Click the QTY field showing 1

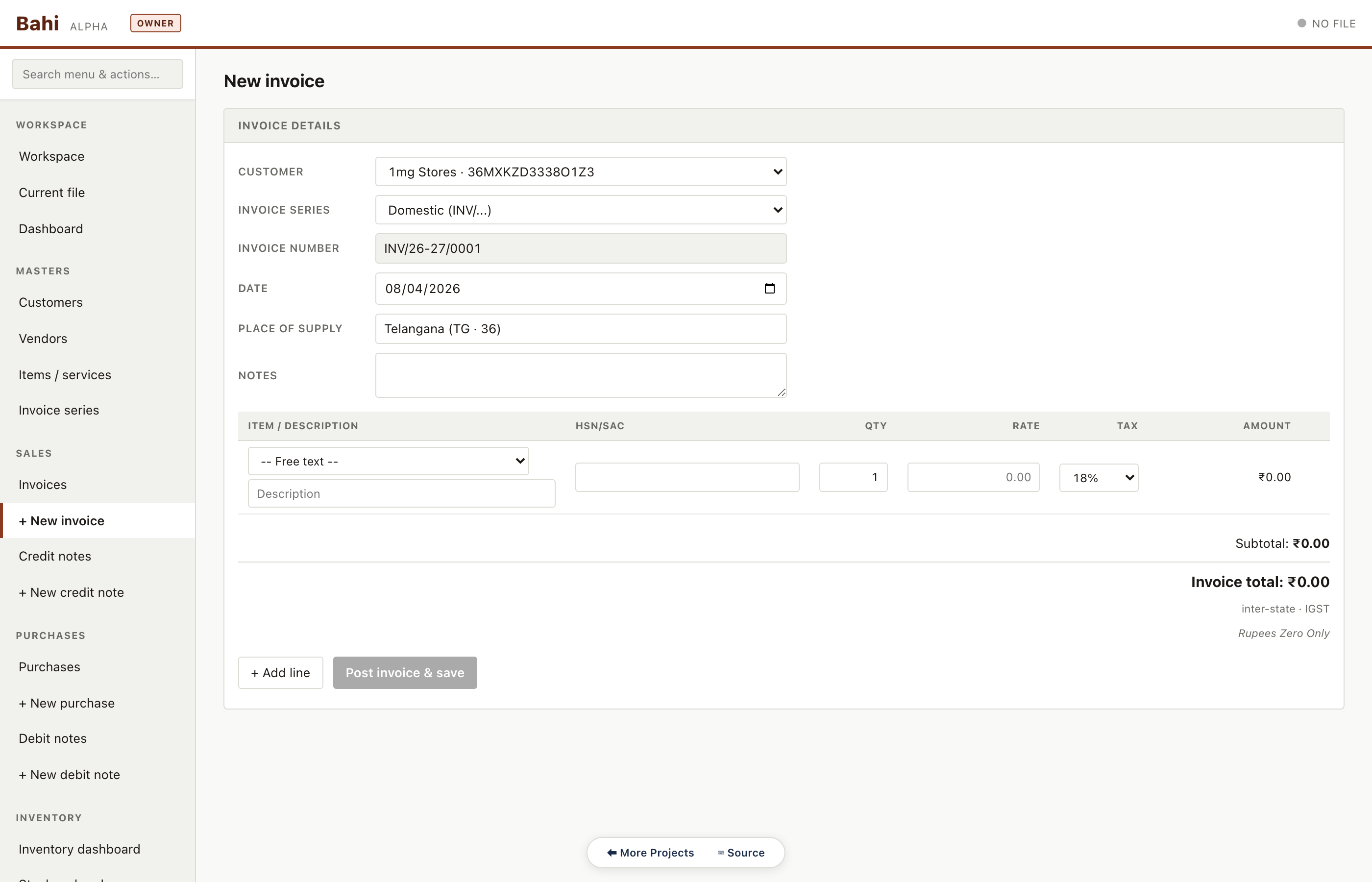pos(852,476)
